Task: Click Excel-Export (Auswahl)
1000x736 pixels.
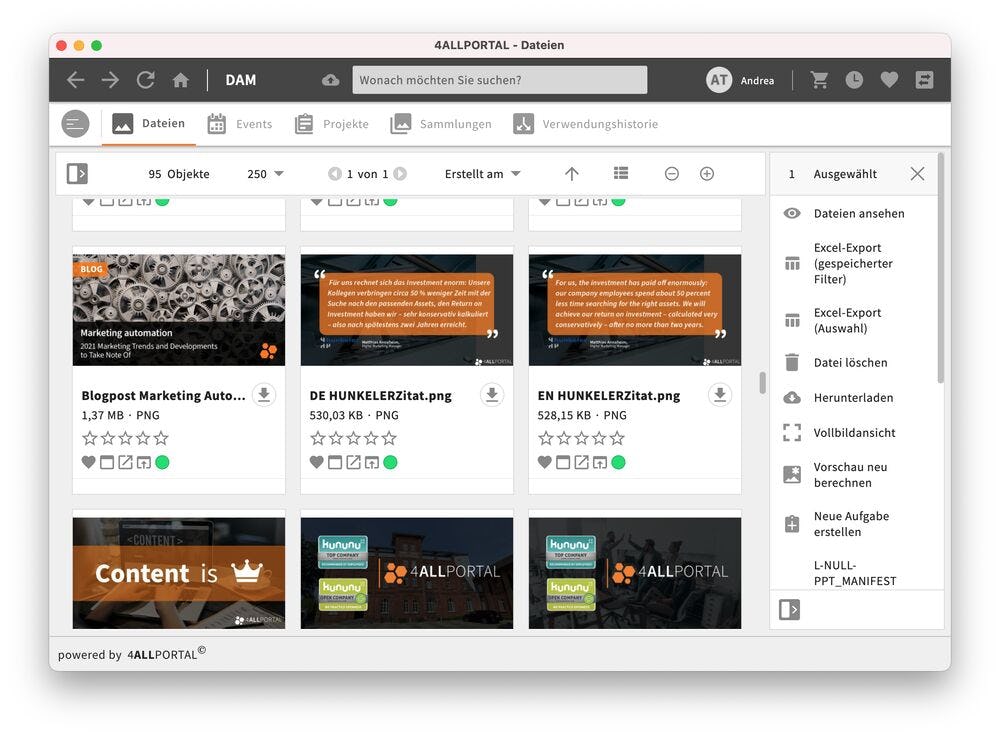Action: (x=853, y=320)
